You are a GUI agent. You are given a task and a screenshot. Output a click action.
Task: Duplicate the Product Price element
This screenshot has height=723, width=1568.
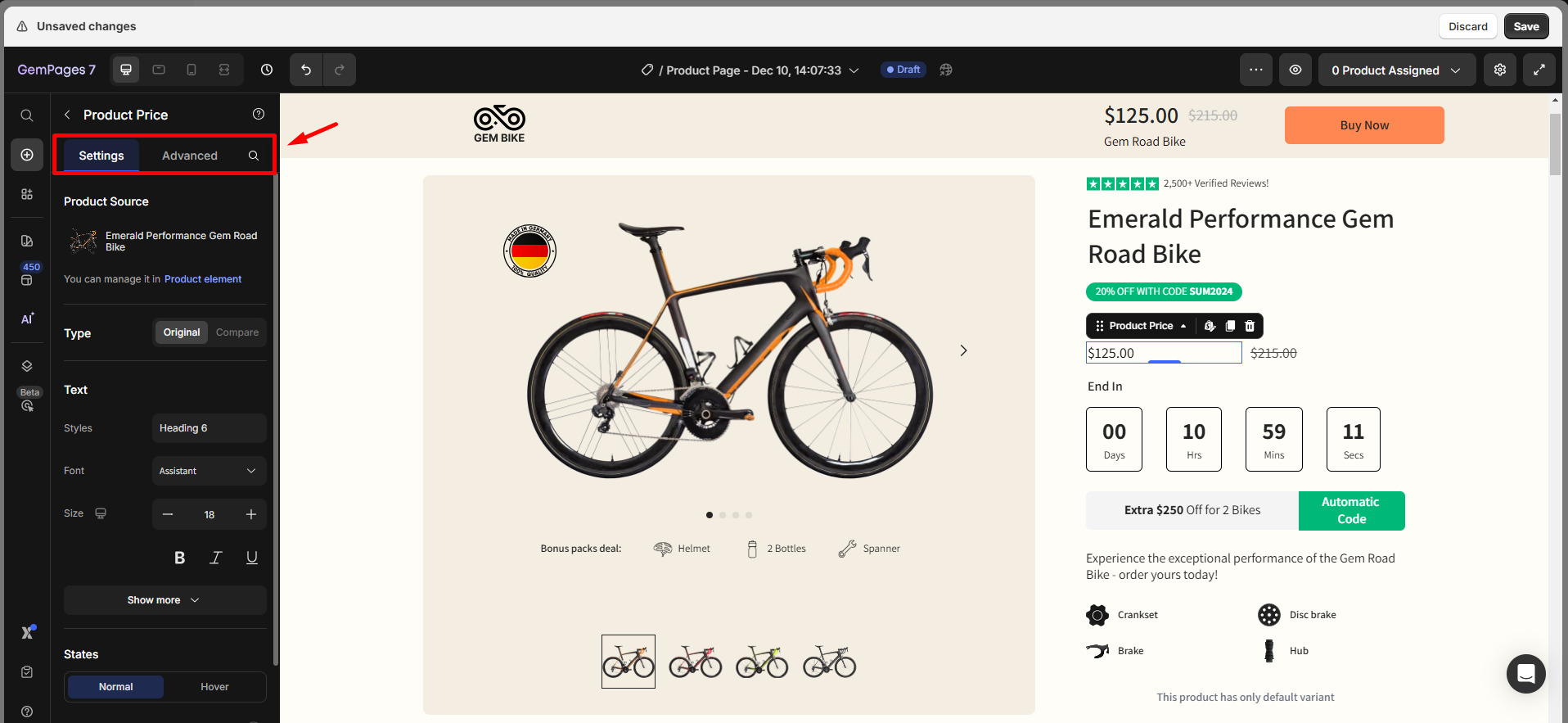(1230, 326)
